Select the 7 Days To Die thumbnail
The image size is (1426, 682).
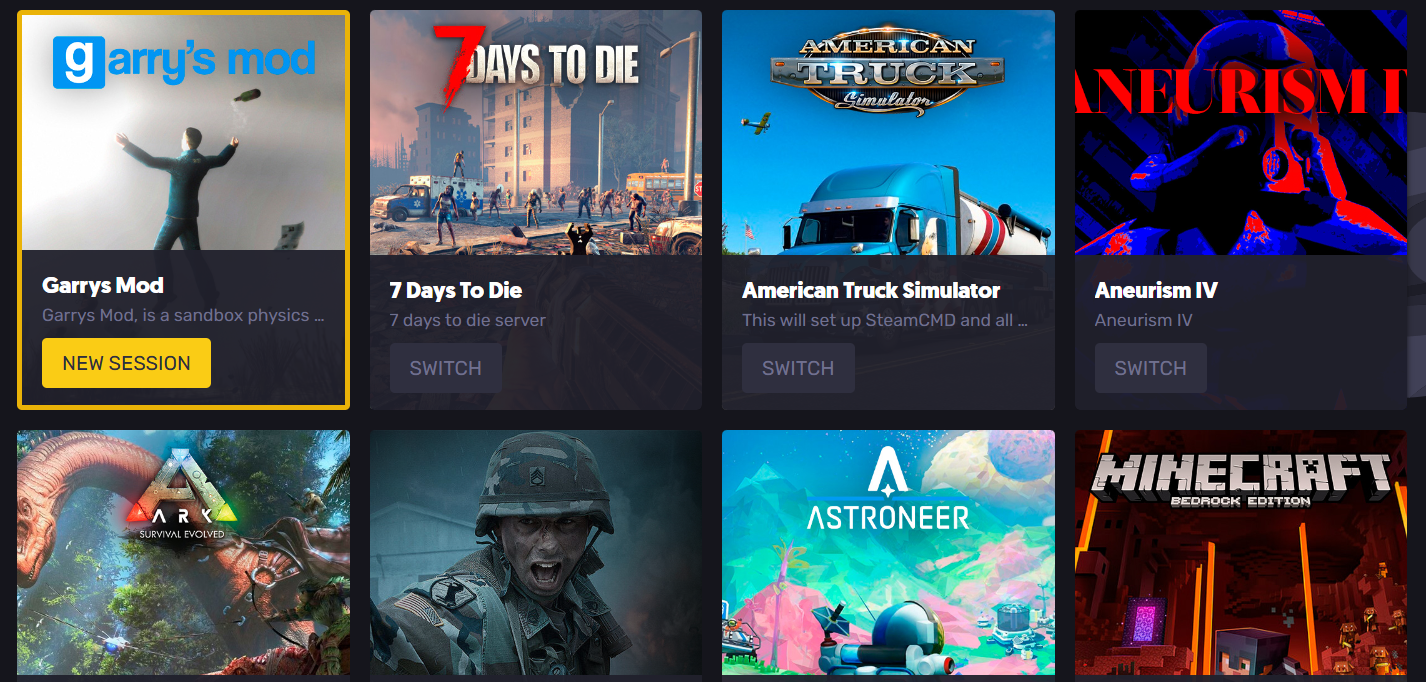pos(536,132)
